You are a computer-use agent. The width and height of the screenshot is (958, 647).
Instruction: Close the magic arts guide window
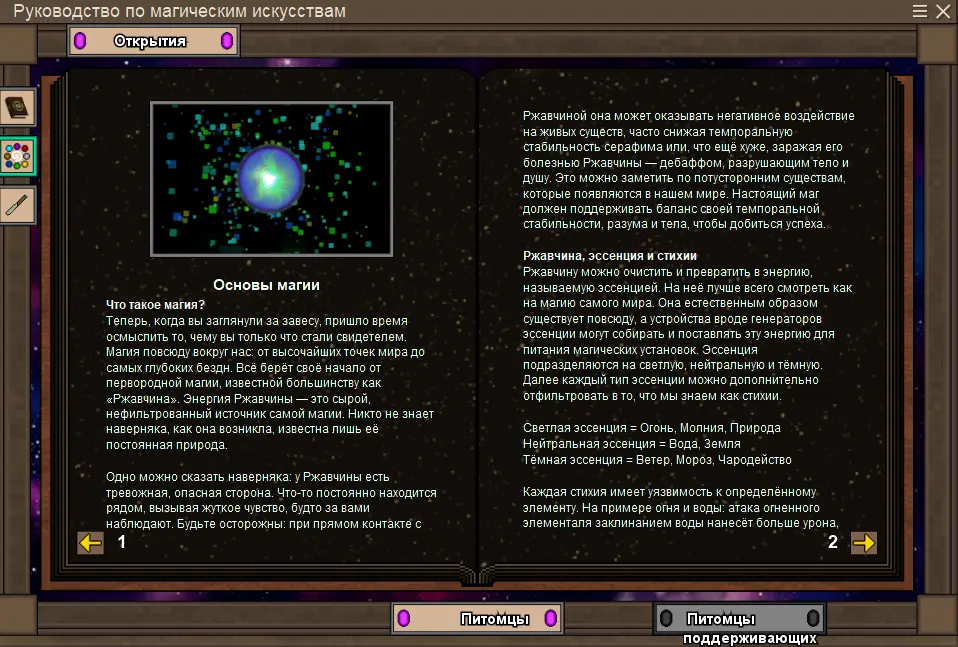(x=943, y=11)
